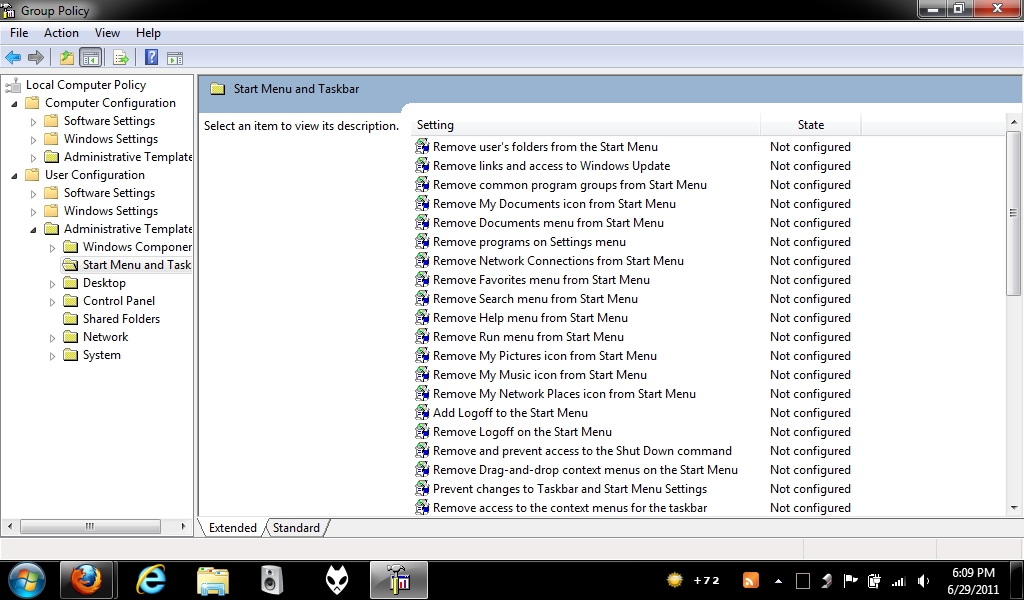
Task: Open the blue Help toolbar icon
Action: tap(151, 57)
